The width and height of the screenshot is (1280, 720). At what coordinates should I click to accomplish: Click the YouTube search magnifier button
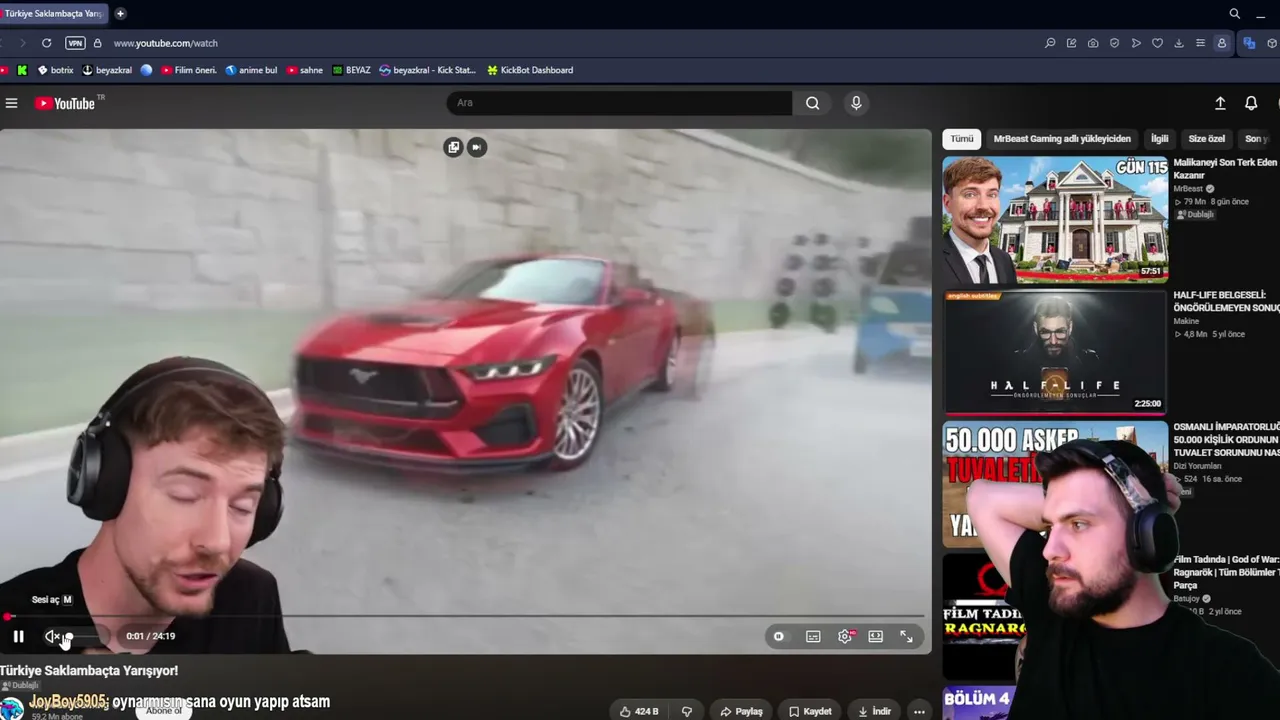point(813,103)
